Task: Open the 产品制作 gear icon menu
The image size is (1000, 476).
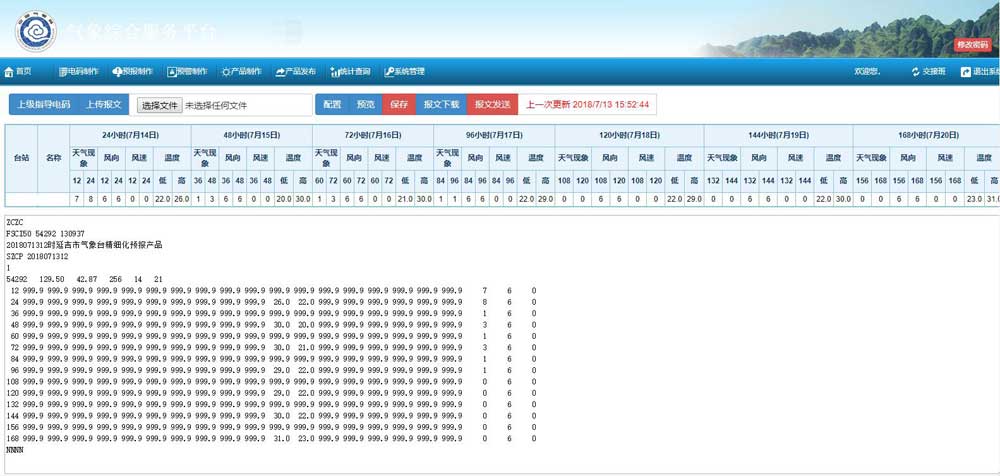Action: click(x=226, y=72)
